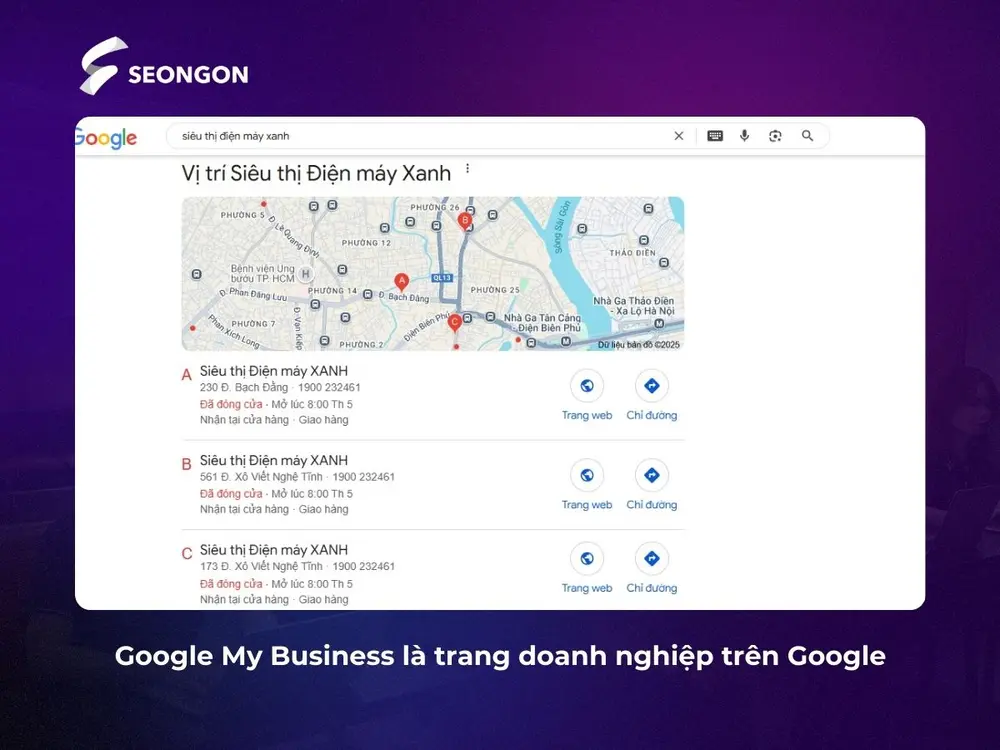Image resolution: width=1000 pixels, height=750 pixels.
Task: Start voice search with microphone icon
Action: [744, 136]
